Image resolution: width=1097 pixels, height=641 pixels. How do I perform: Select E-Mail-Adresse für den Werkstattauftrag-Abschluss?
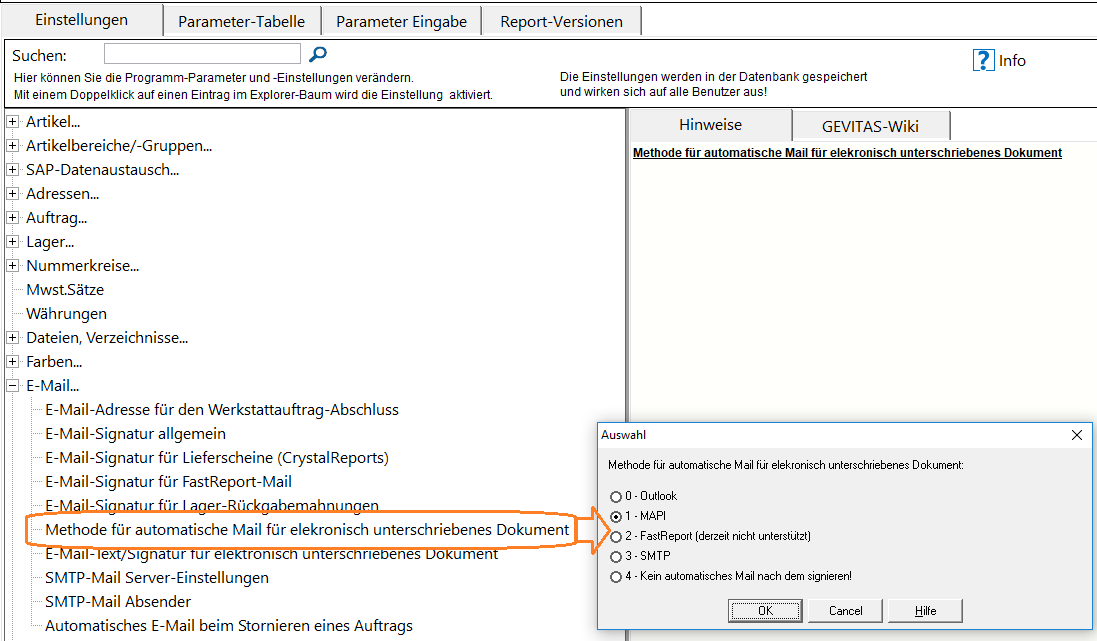point(222,409)
